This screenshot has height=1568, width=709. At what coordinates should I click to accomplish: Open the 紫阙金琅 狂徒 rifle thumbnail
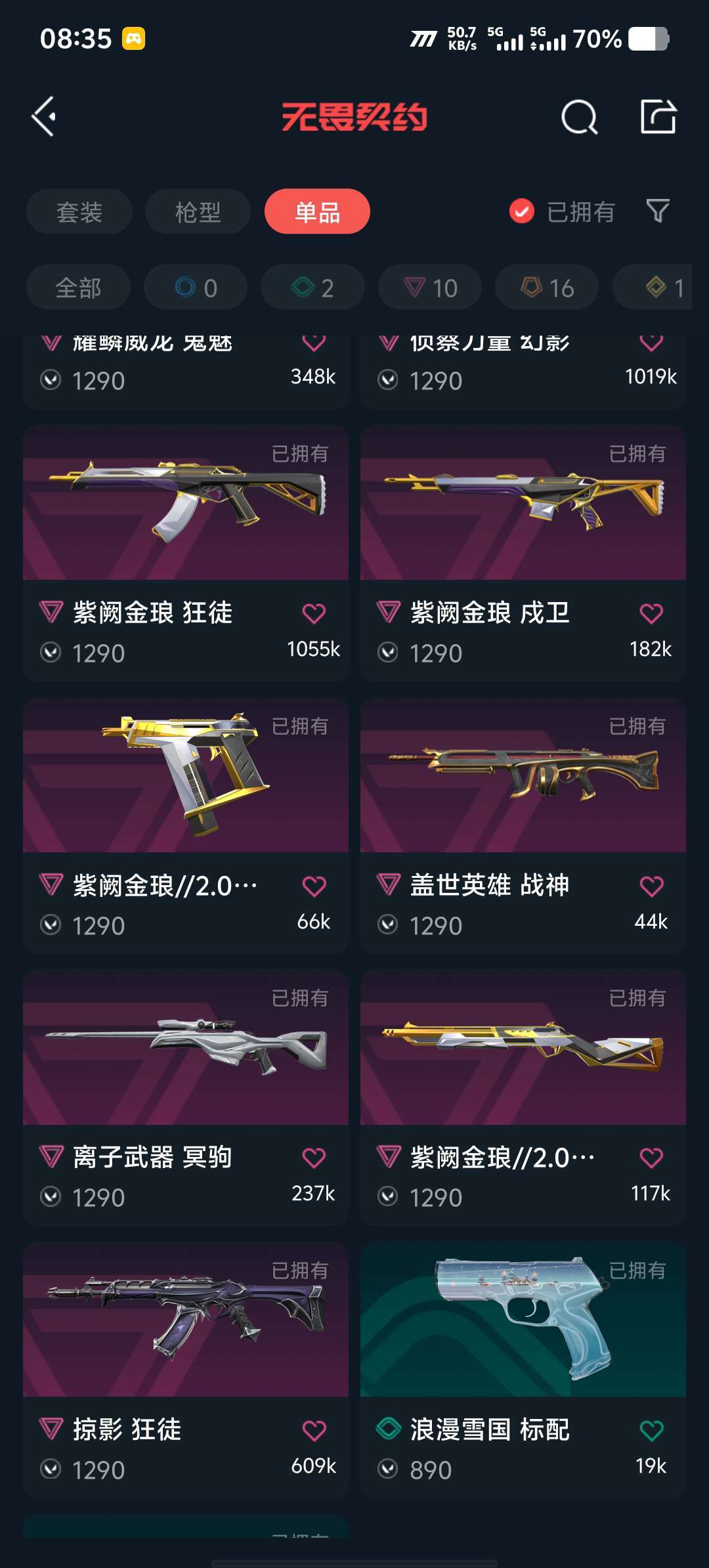coord(186,502)
